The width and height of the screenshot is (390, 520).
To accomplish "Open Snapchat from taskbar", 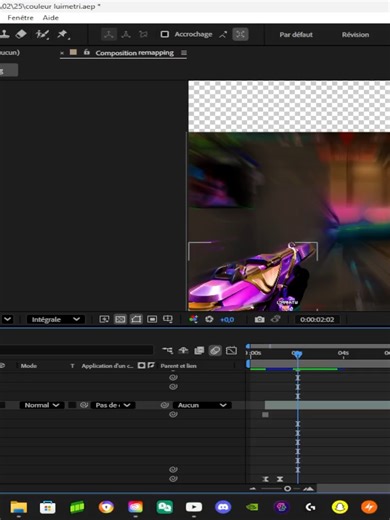I will click(x=340, y=507).
